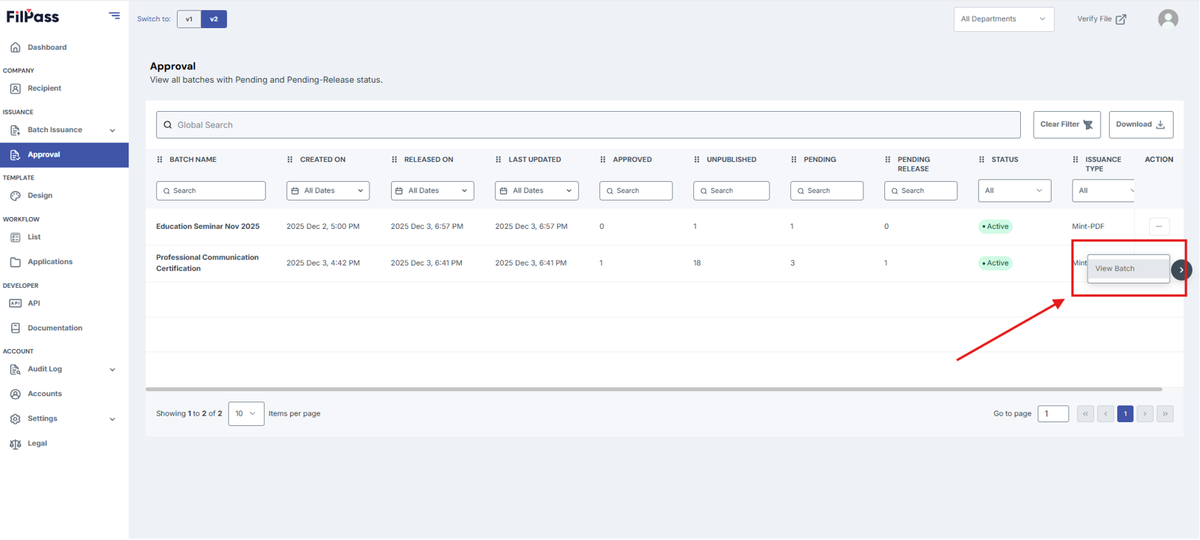The image size is (1200, 540).
Task: Click Issuance Type column drag handle icon
Action: click(1076, 160)
